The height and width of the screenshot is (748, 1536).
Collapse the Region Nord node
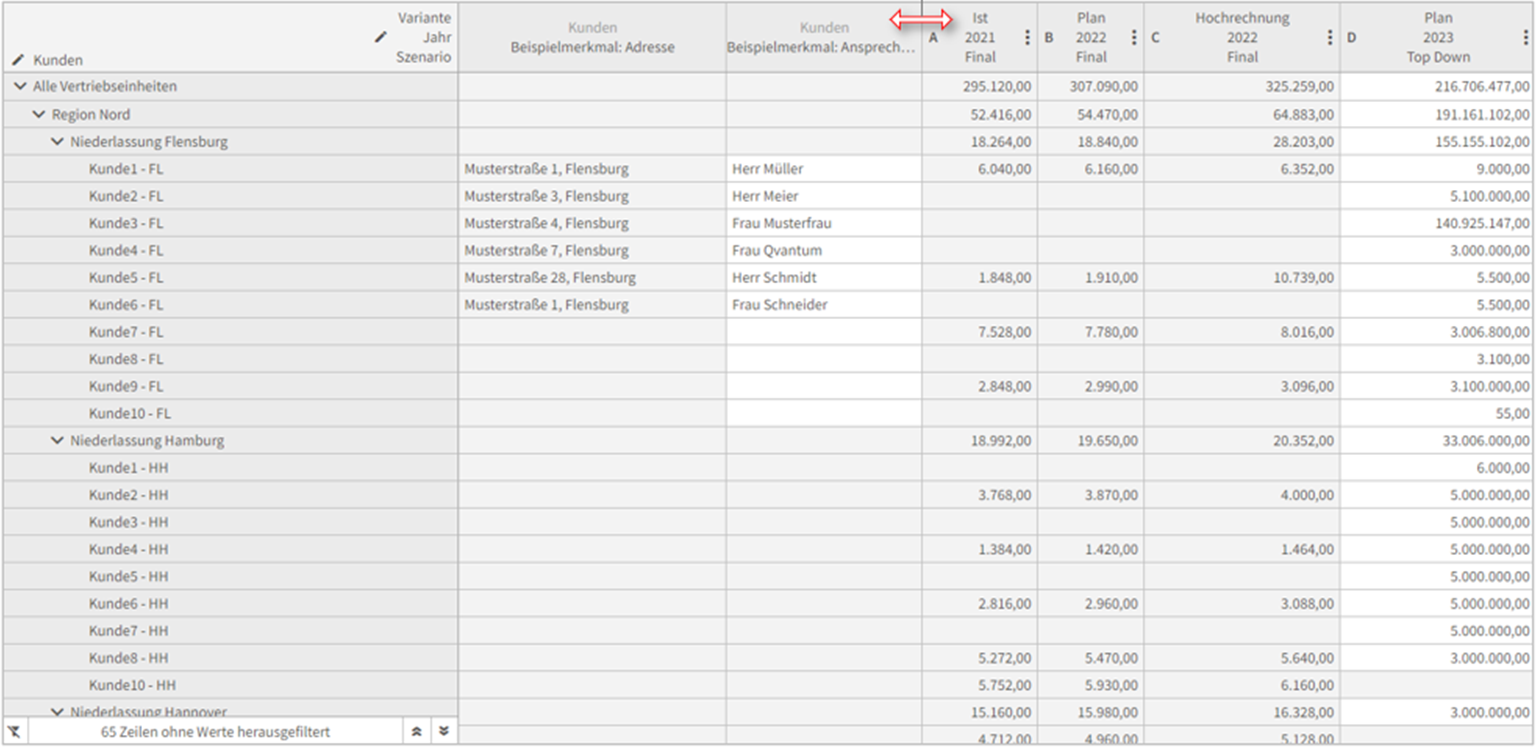pos(39,114)
